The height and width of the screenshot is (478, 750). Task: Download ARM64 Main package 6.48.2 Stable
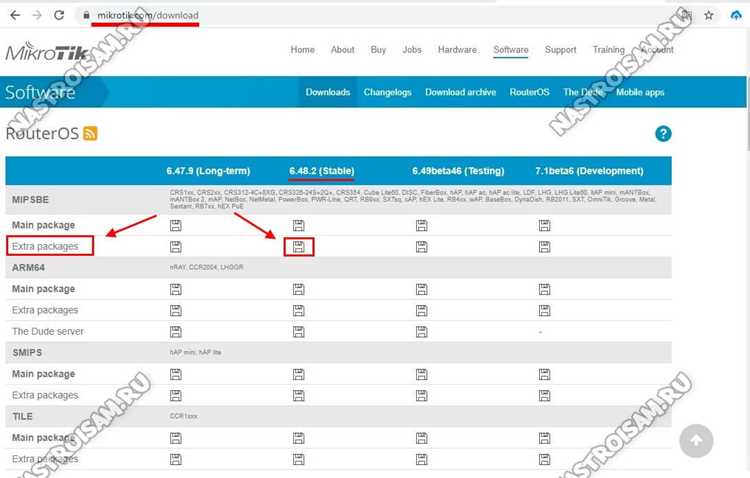[x=298, y=289]
